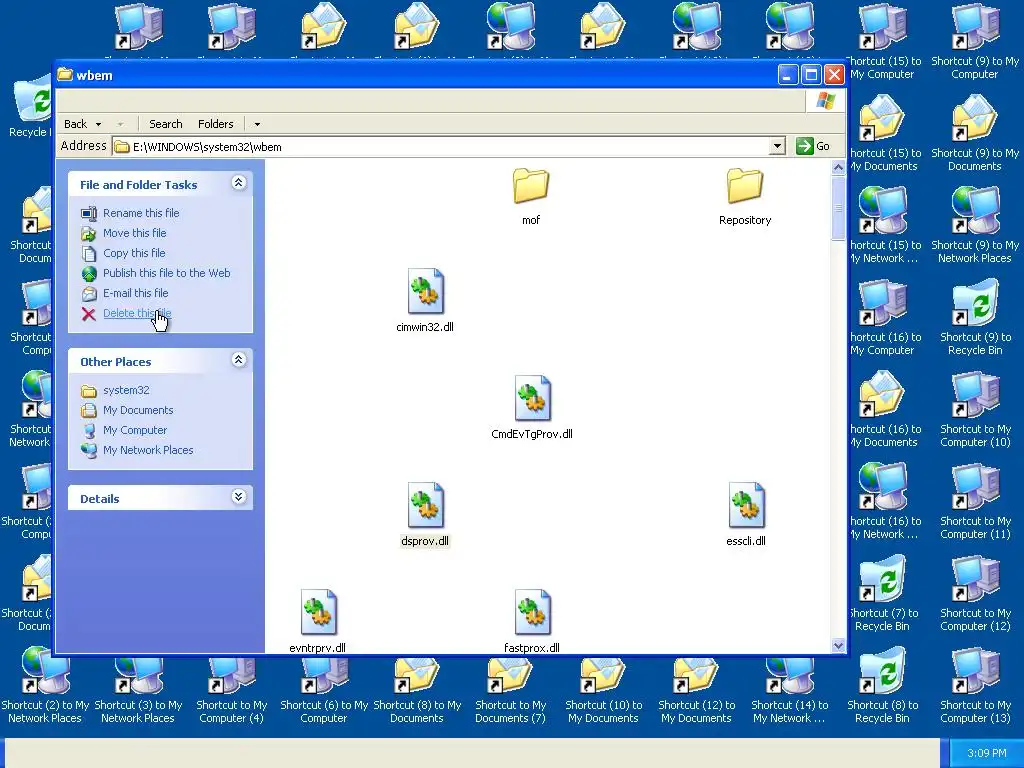Viewport: 1024px width, 768px height.
Task: Click Publish this file to the Web link
Action: coord(167,273)
